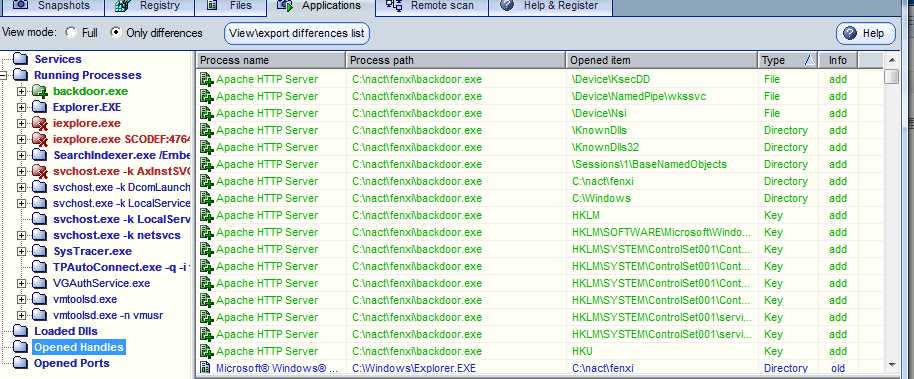914x379 pixels.
Task: Open the Files tab
Action: tap(230, 6)
